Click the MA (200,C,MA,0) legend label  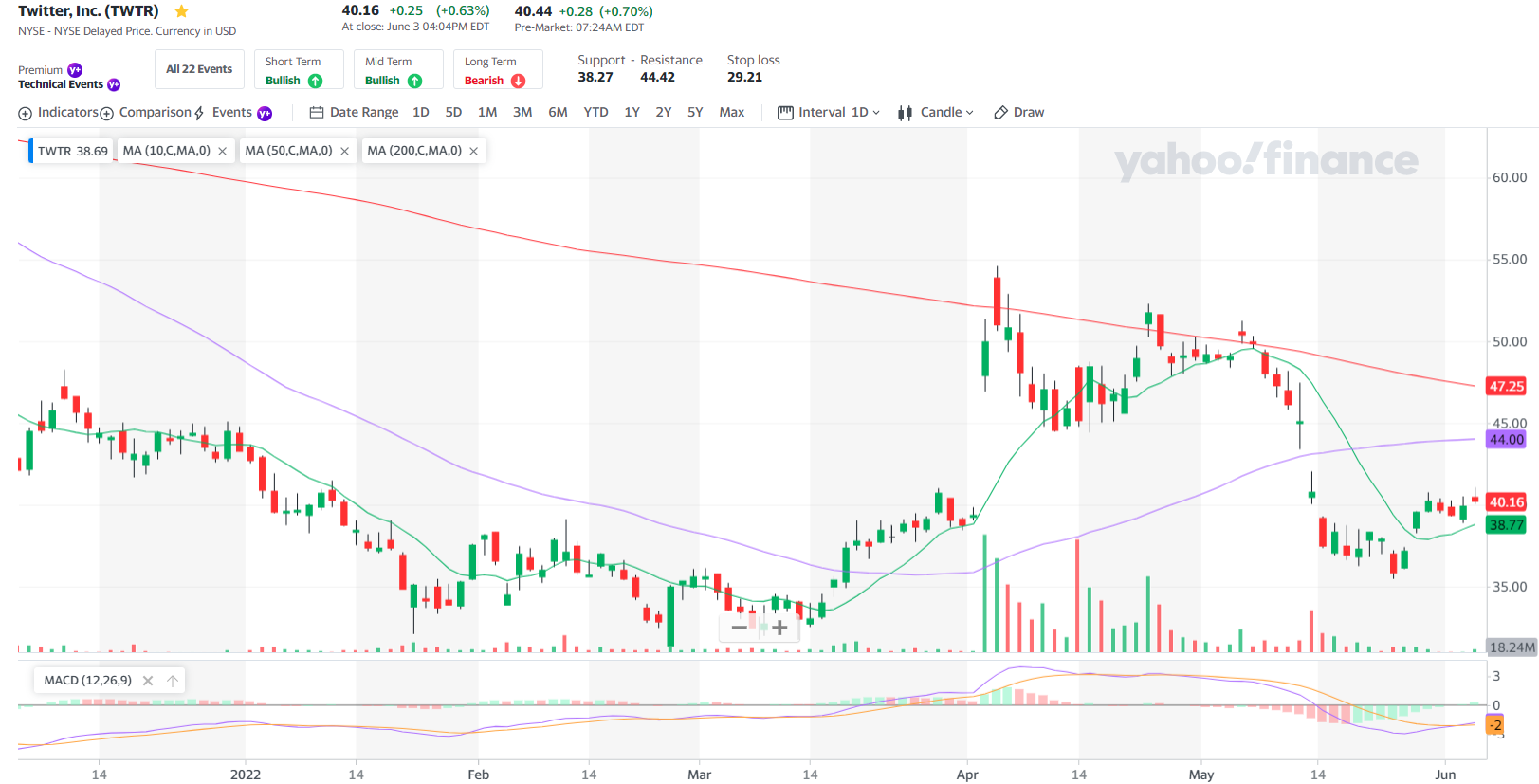[414, 151]
